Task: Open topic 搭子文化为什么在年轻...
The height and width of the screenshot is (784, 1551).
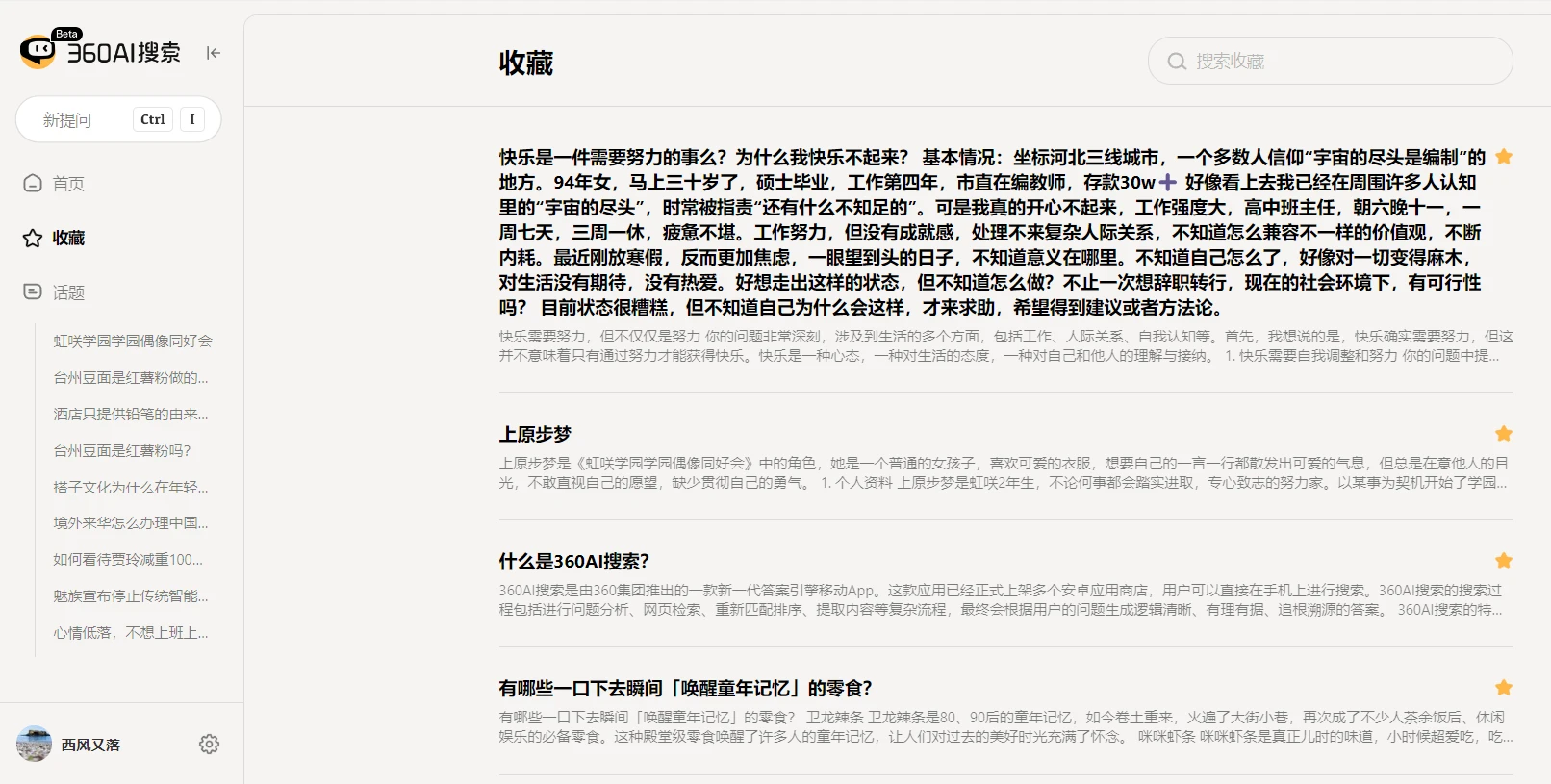Action: pyautogui.click(x=131, y=487)
